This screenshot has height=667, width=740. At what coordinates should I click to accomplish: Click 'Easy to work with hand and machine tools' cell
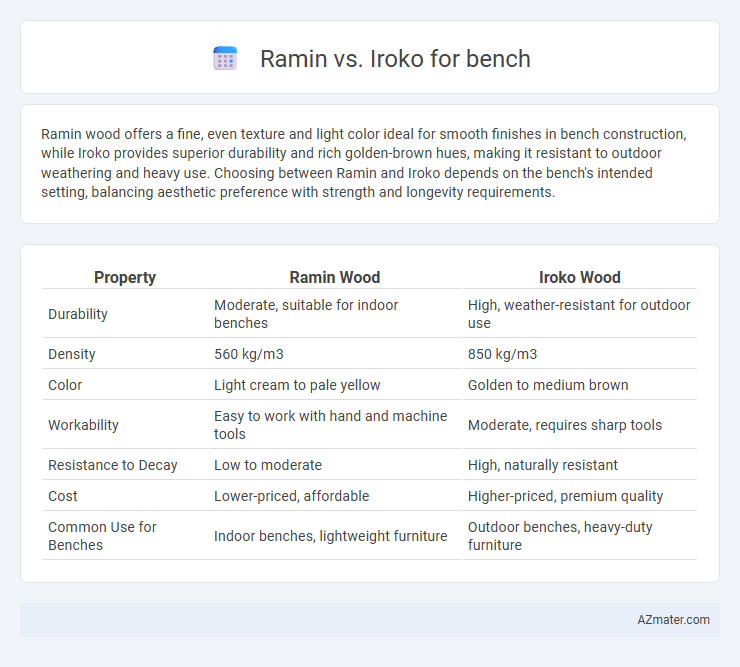tap(334, 425)
